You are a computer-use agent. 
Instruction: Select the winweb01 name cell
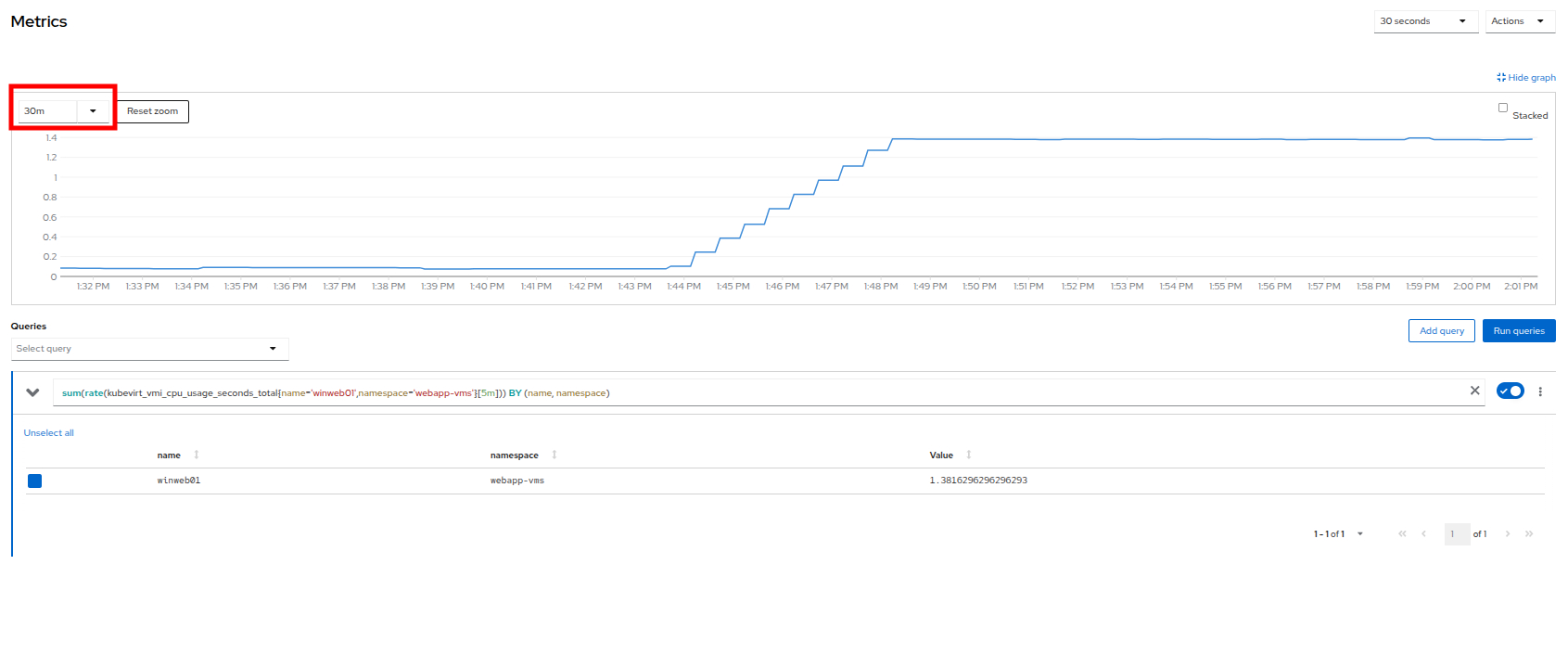pos(179,481)
